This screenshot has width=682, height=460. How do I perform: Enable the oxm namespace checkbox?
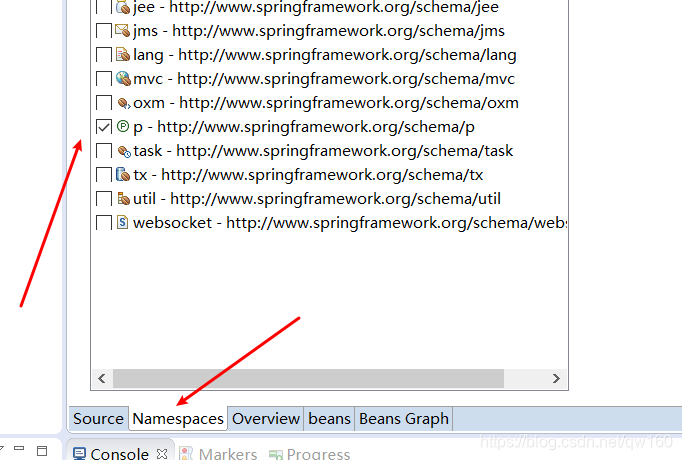click(x=104, y=103)
